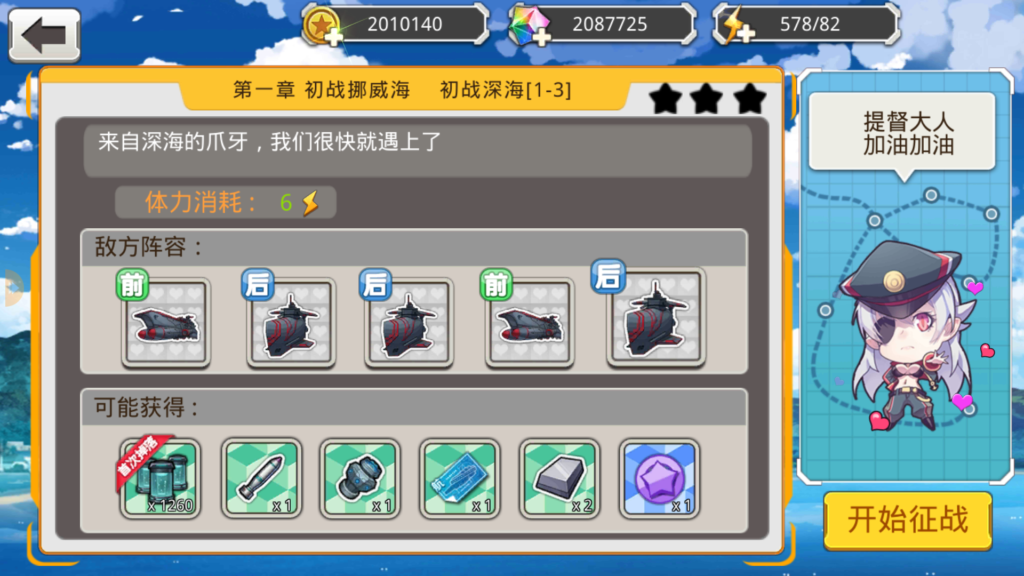Image resolution: width=1024 pixels, height=576 pixels.
Task: Select the steel ingot reward x2
Action: 560,478
